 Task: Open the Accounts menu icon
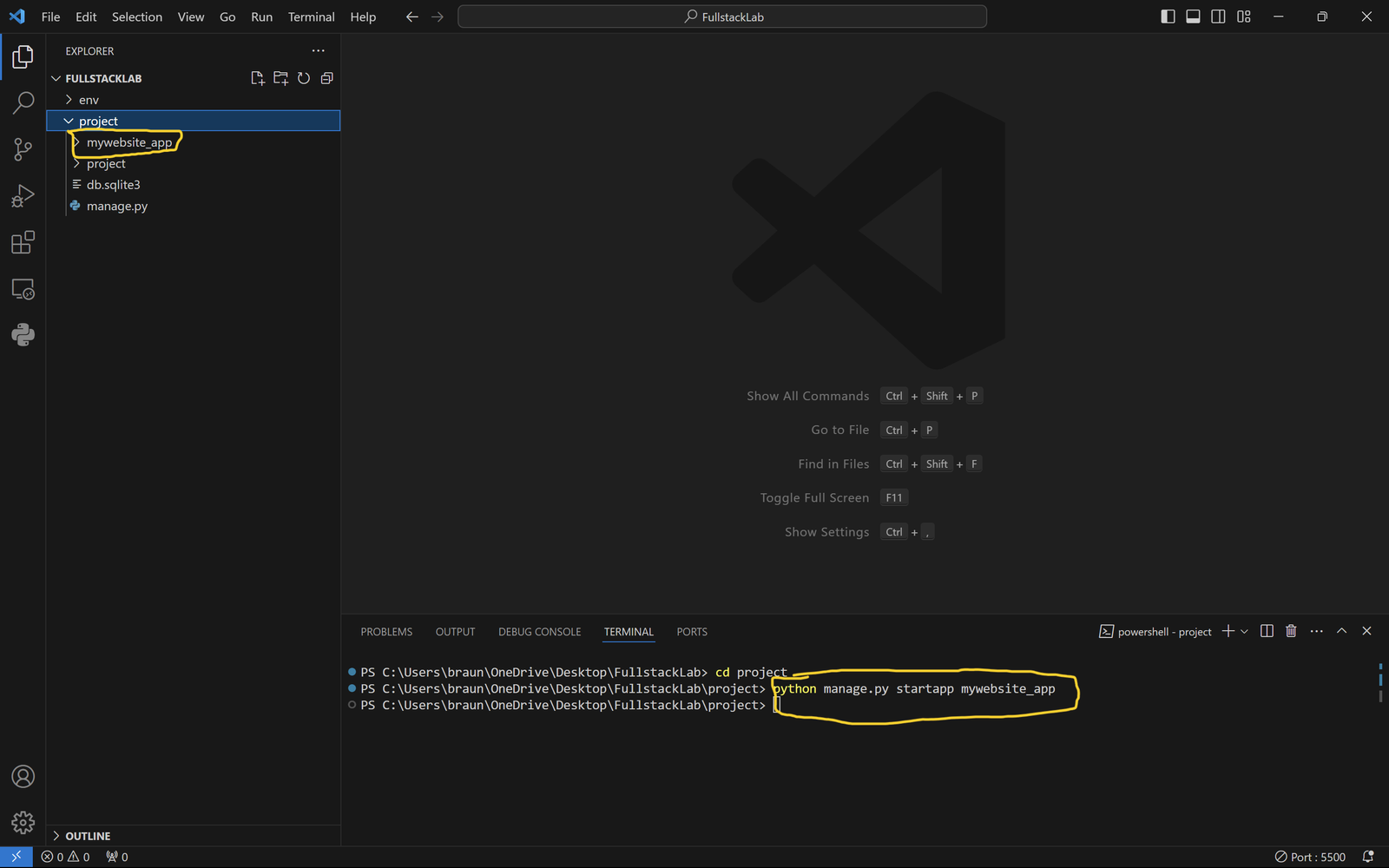(x=23, y=777)
